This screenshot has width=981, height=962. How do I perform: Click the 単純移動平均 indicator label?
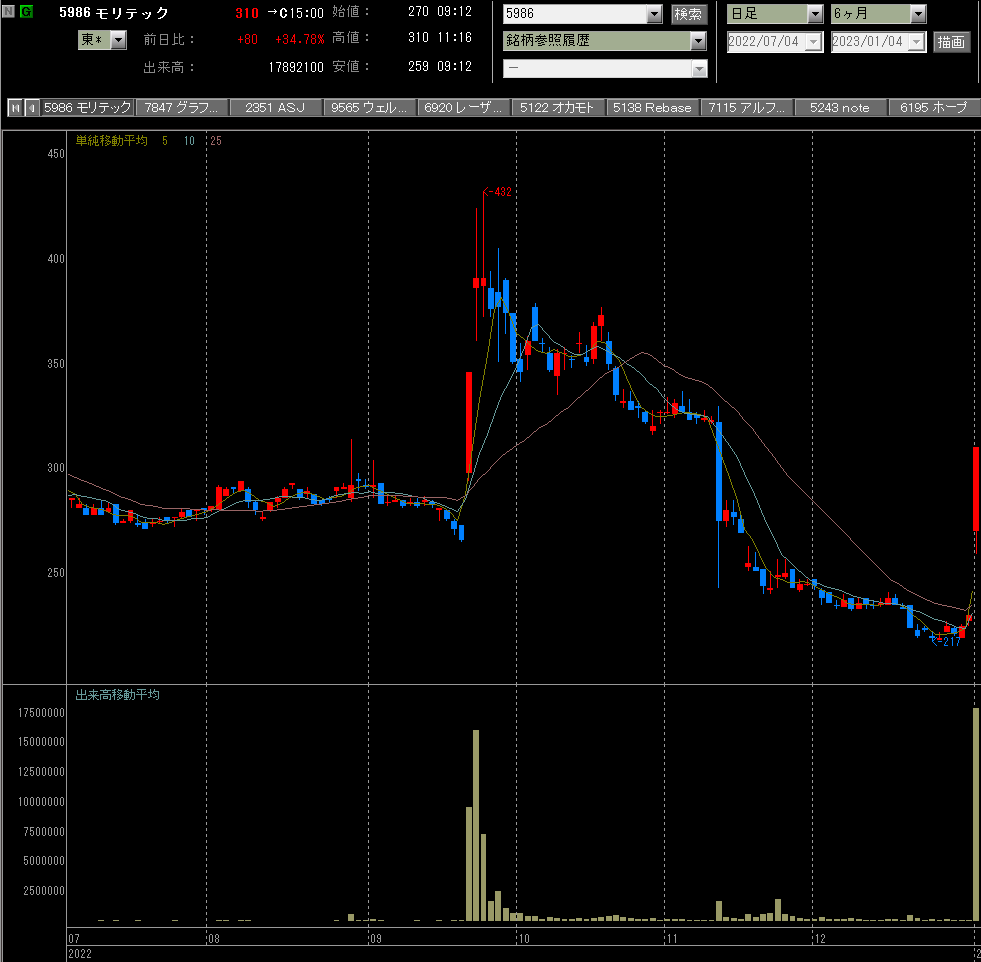point(111,141)
